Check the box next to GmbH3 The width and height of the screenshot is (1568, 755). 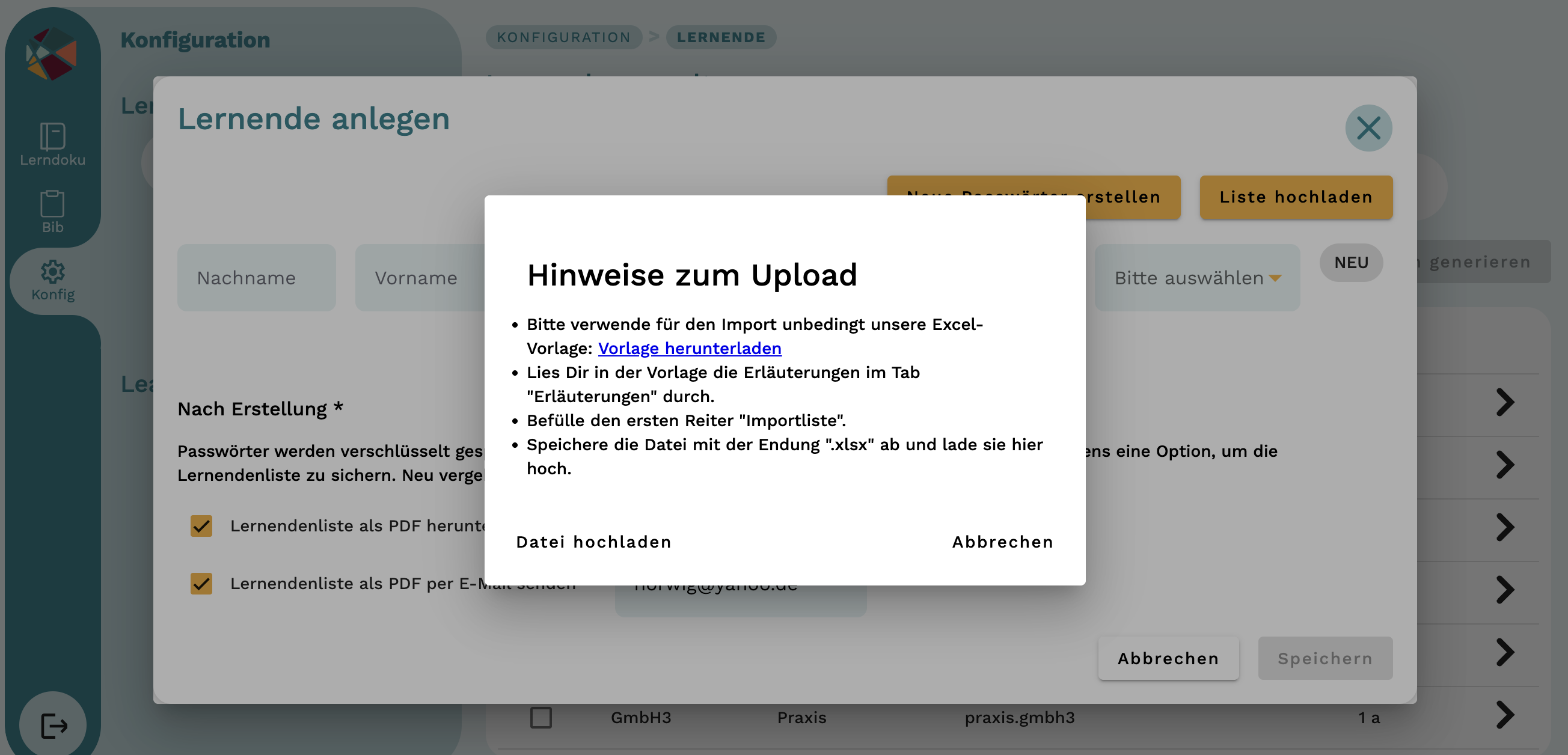(541, 718)
